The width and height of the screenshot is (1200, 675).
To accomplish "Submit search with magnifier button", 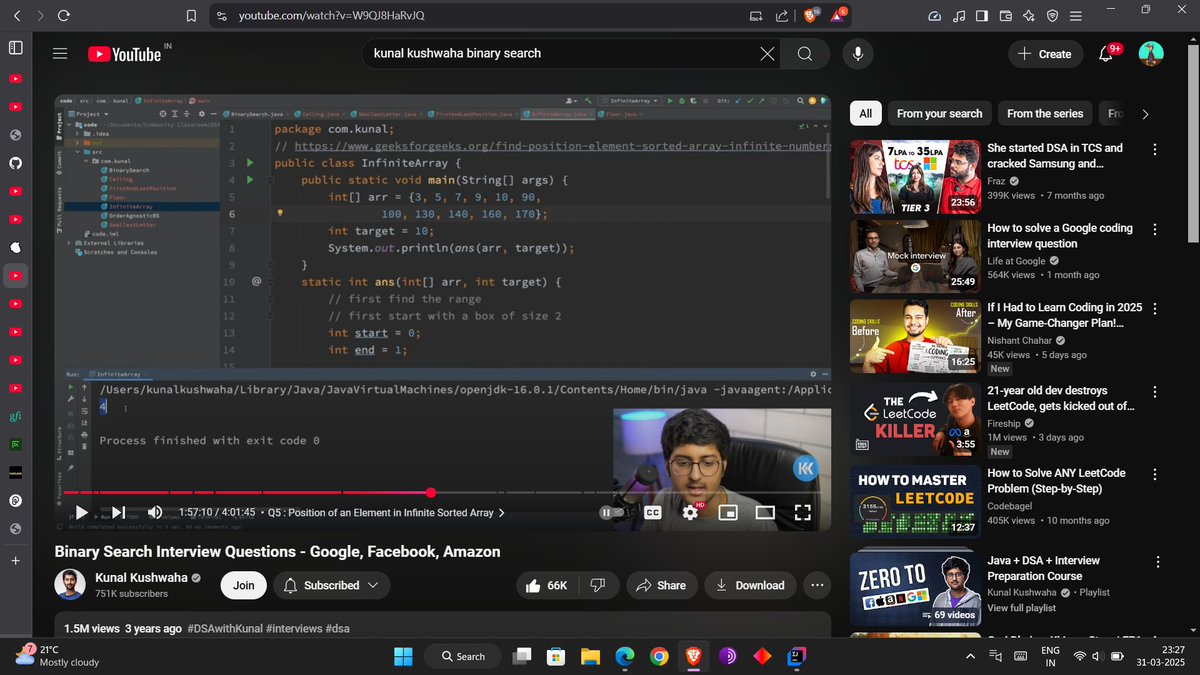I will pos(805,54).
